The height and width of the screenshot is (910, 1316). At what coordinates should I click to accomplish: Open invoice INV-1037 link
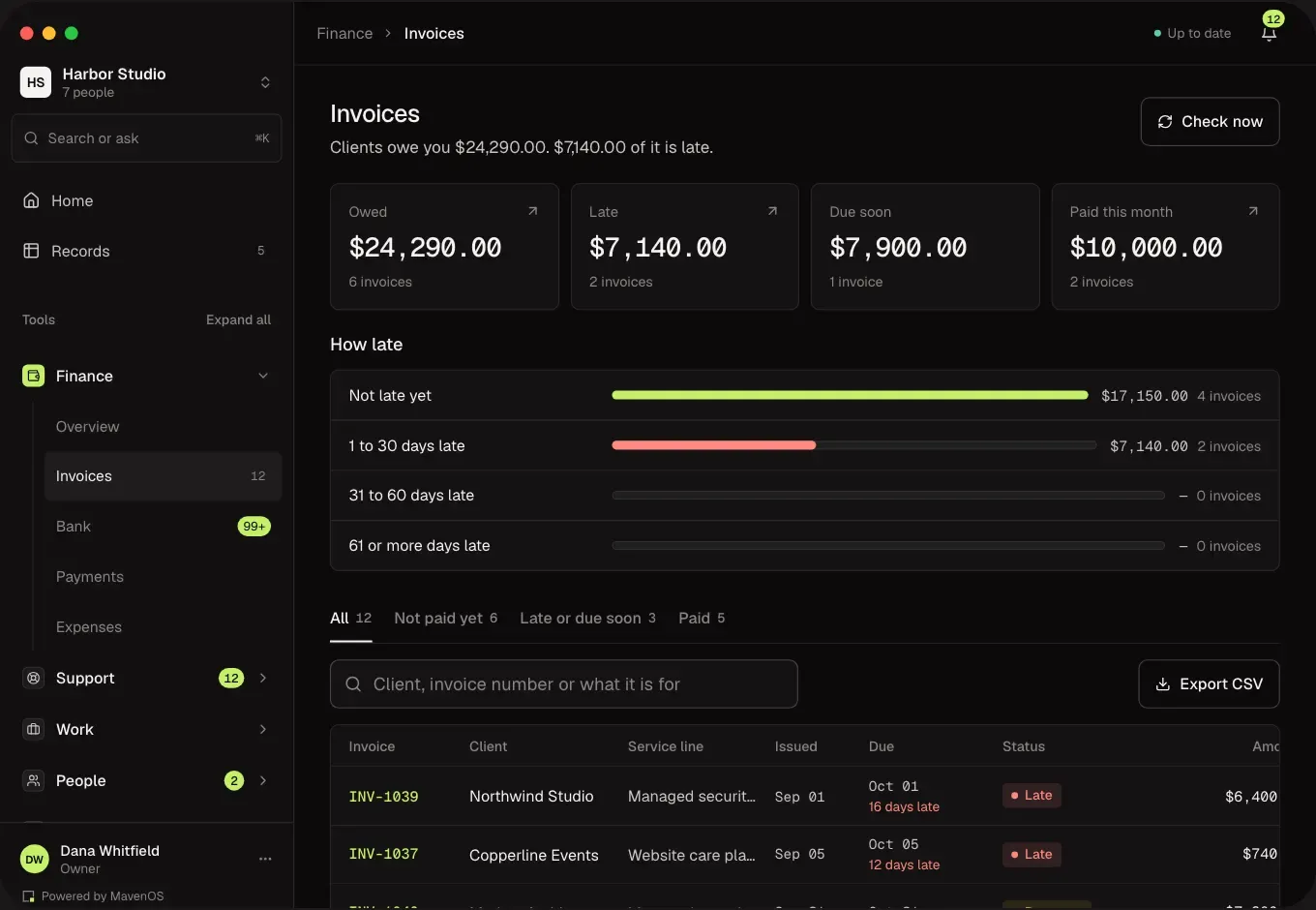pyautogui.click(x=383, y=854)
